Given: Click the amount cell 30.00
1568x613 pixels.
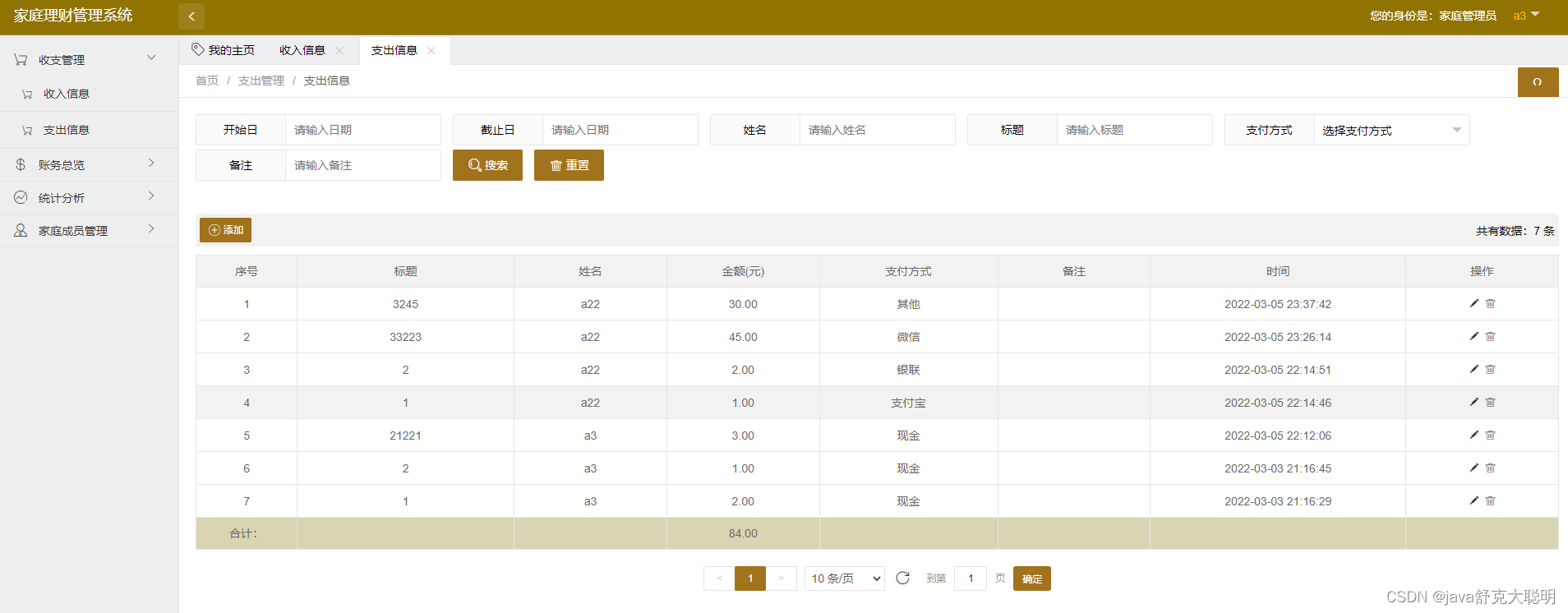Looking at the screenshot, I should point(743,304).
